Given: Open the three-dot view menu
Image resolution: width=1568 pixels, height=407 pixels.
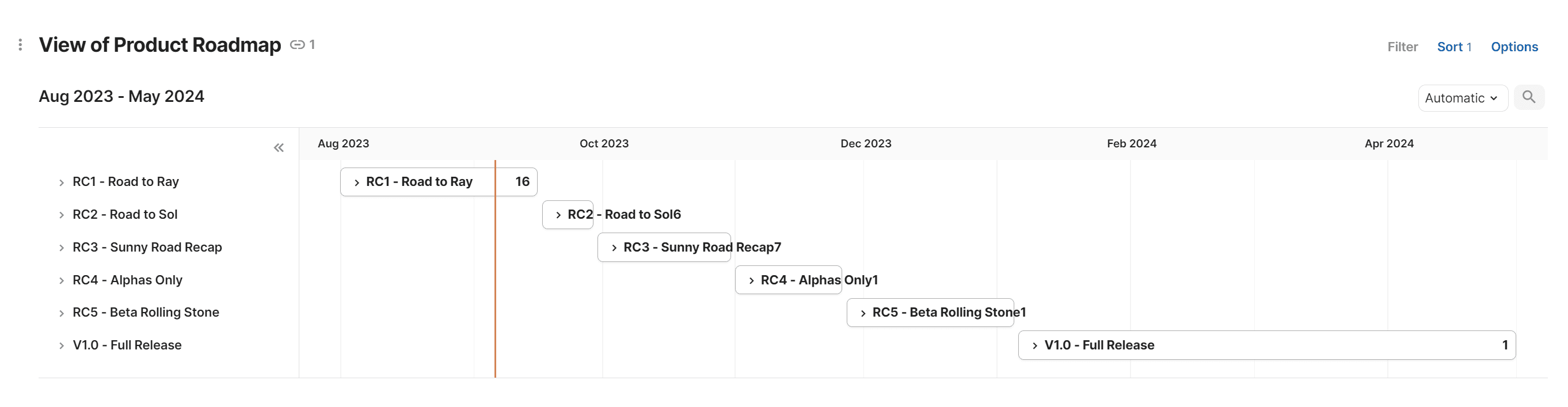Looking at the screenshot, I should [20, 44].
